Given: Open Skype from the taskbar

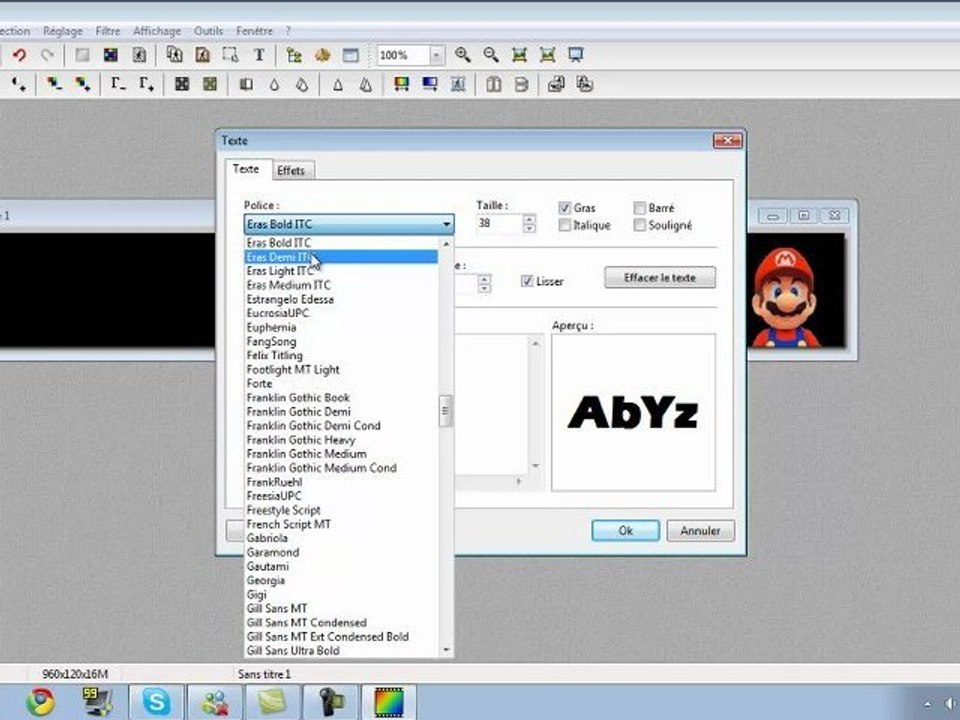Looking at the screenshot, I should tap(156, 702).
